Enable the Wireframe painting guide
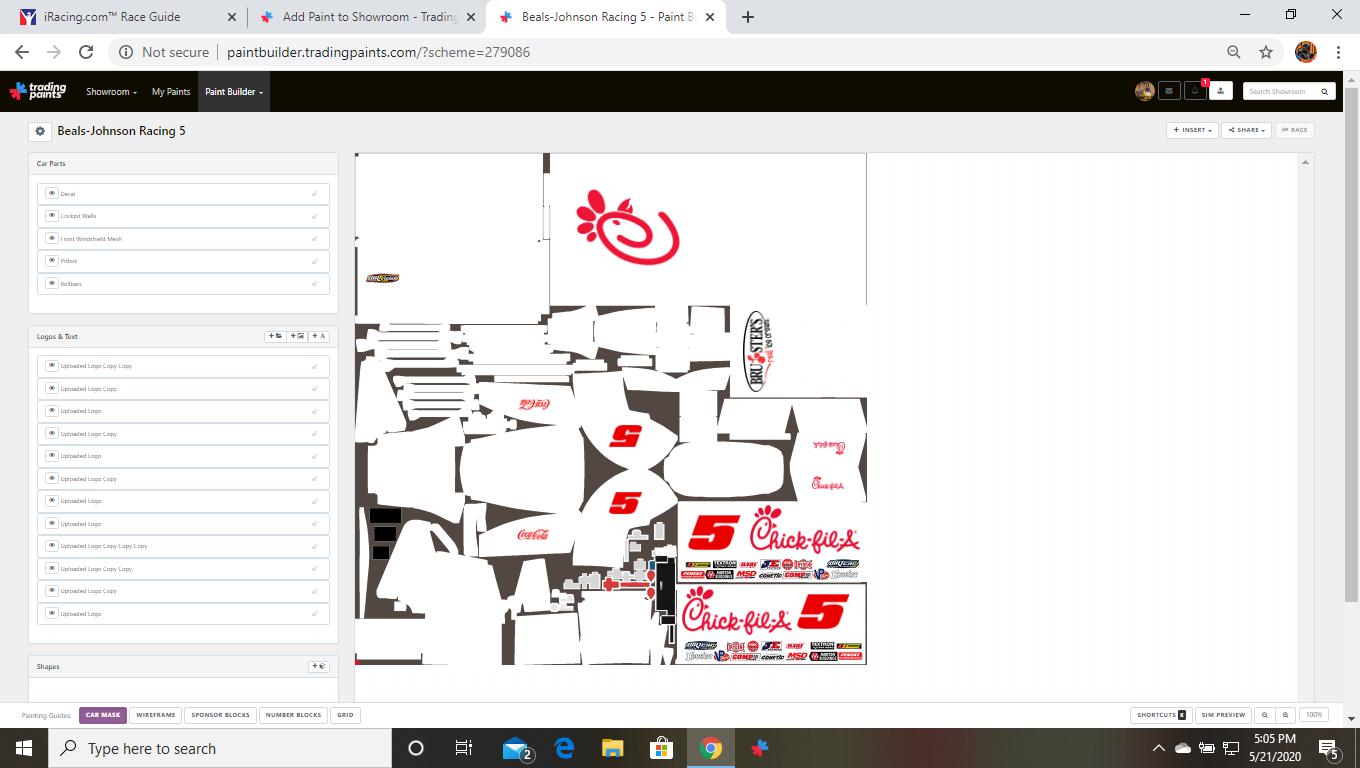Viewport: 1360px width, 768px height. (x=156, y=715)
